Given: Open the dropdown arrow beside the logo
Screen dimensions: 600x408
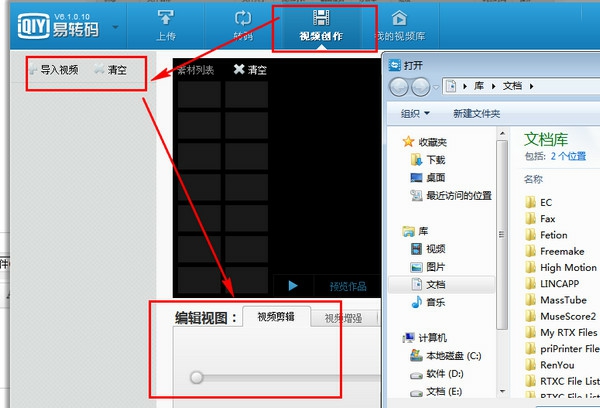Looking at the screenshot, I should pyautogui.click(x=120, y=27).
